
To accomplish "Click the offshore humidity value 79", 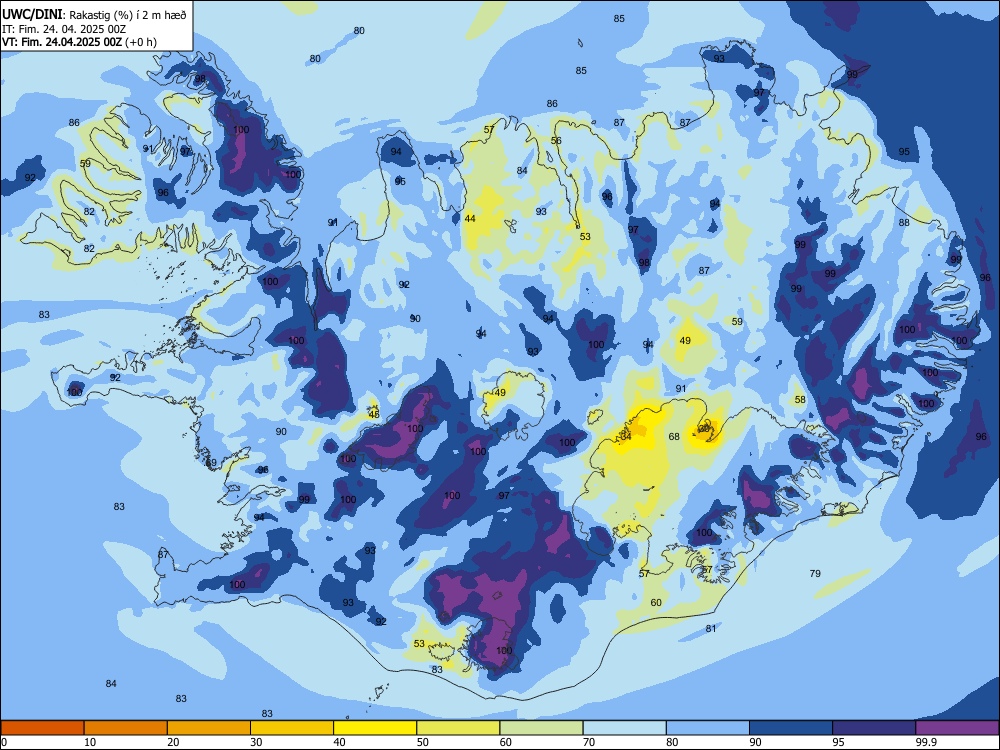I will pyautogui.click(x=815, y=573).
